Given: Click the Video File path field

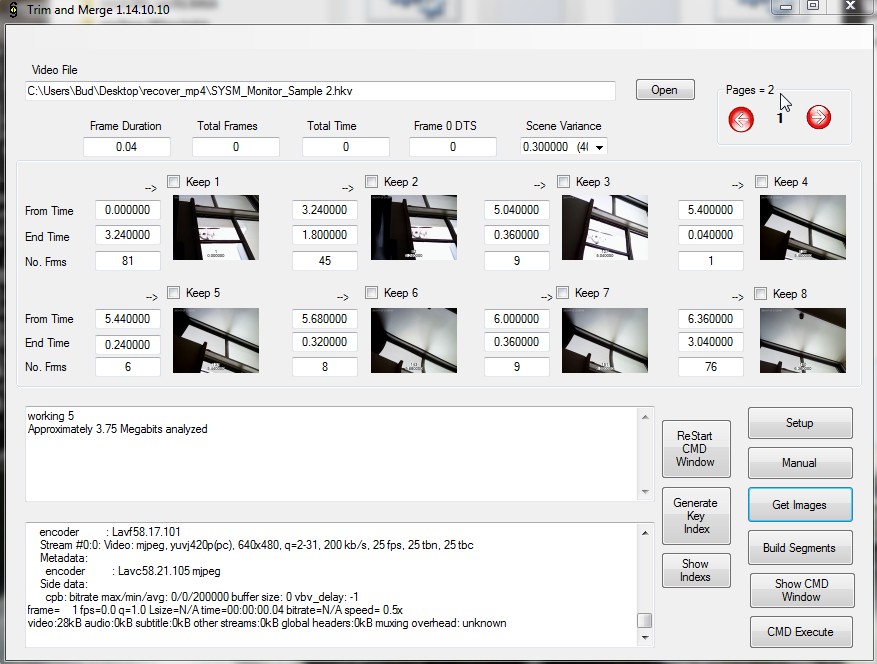Looking at the screenshot, I should (320, 91).
